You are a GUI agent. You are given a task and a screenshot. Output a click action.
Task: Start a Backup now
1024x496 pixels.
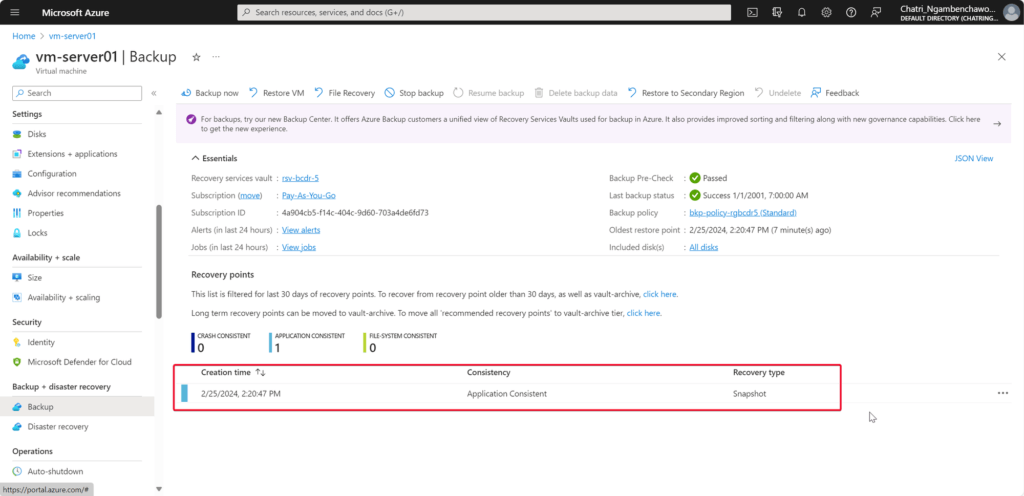pos(210,93)
